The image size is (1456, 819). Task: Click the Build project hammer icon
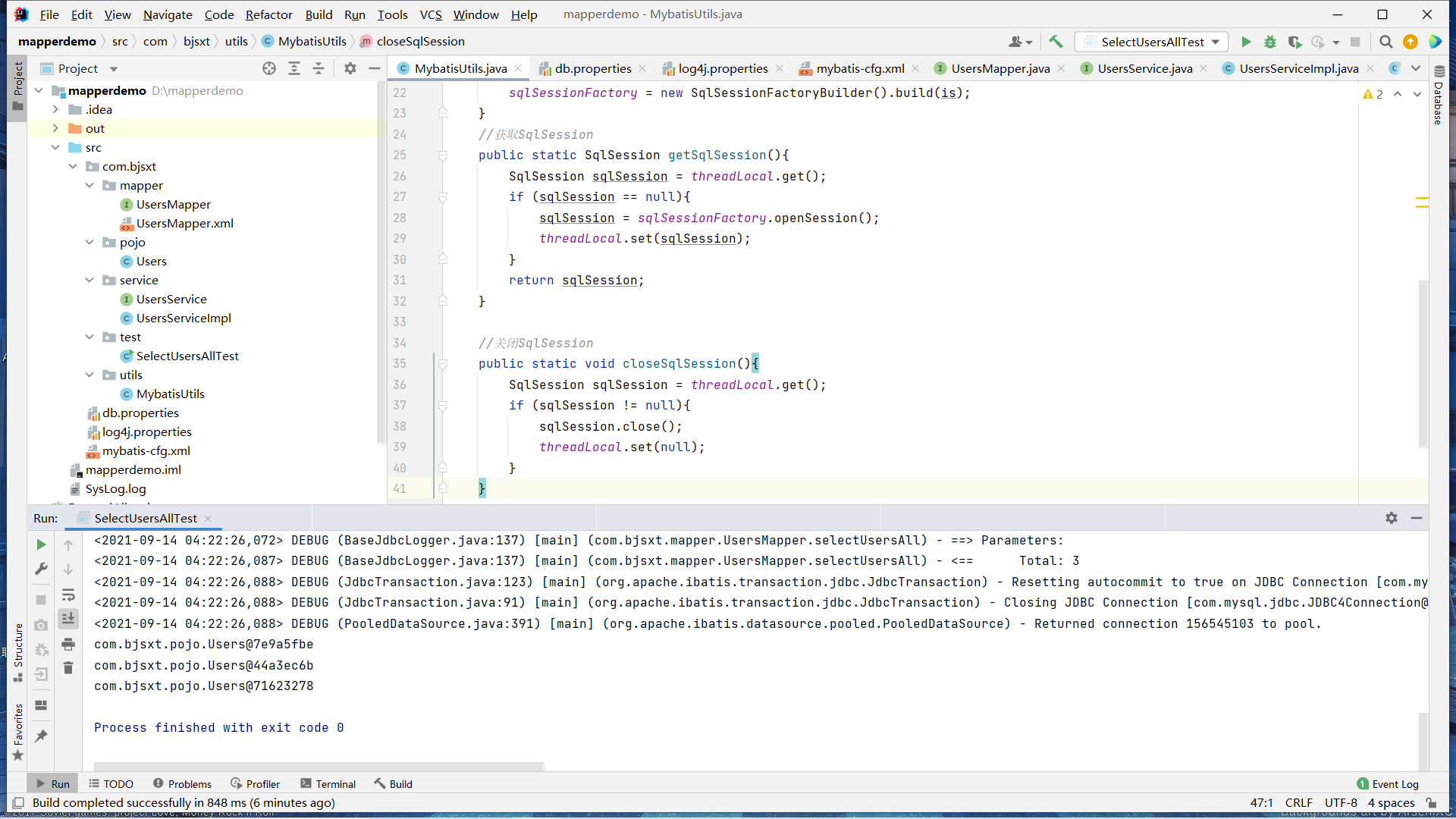(x=1056, y=42)
